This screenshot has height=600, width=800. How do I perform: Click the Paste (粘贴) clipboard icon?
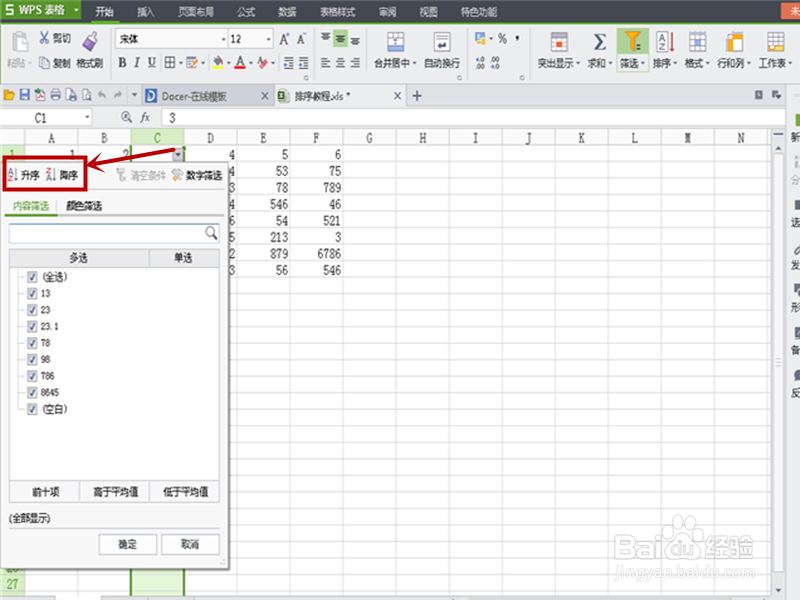point(19,42)
